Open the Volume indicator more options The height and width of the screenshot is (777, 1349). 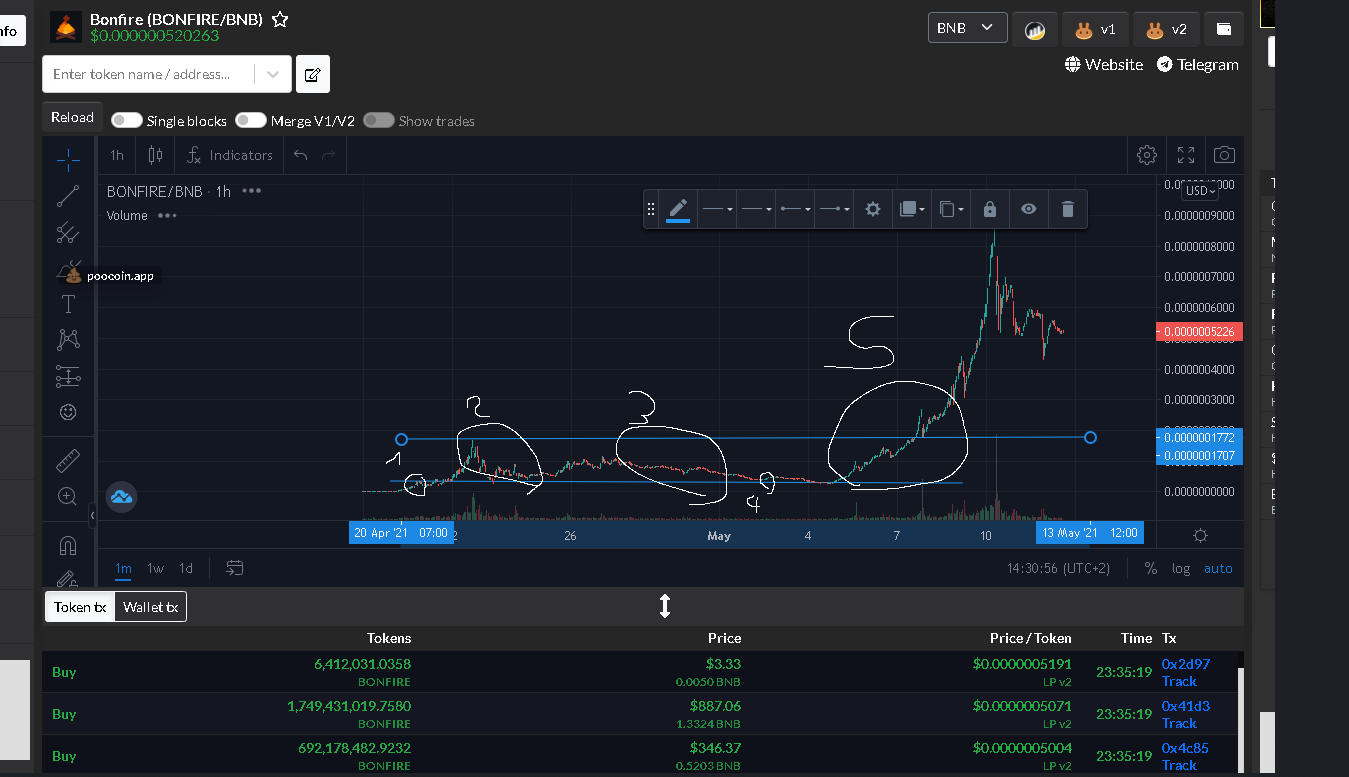tap(166, 216)
